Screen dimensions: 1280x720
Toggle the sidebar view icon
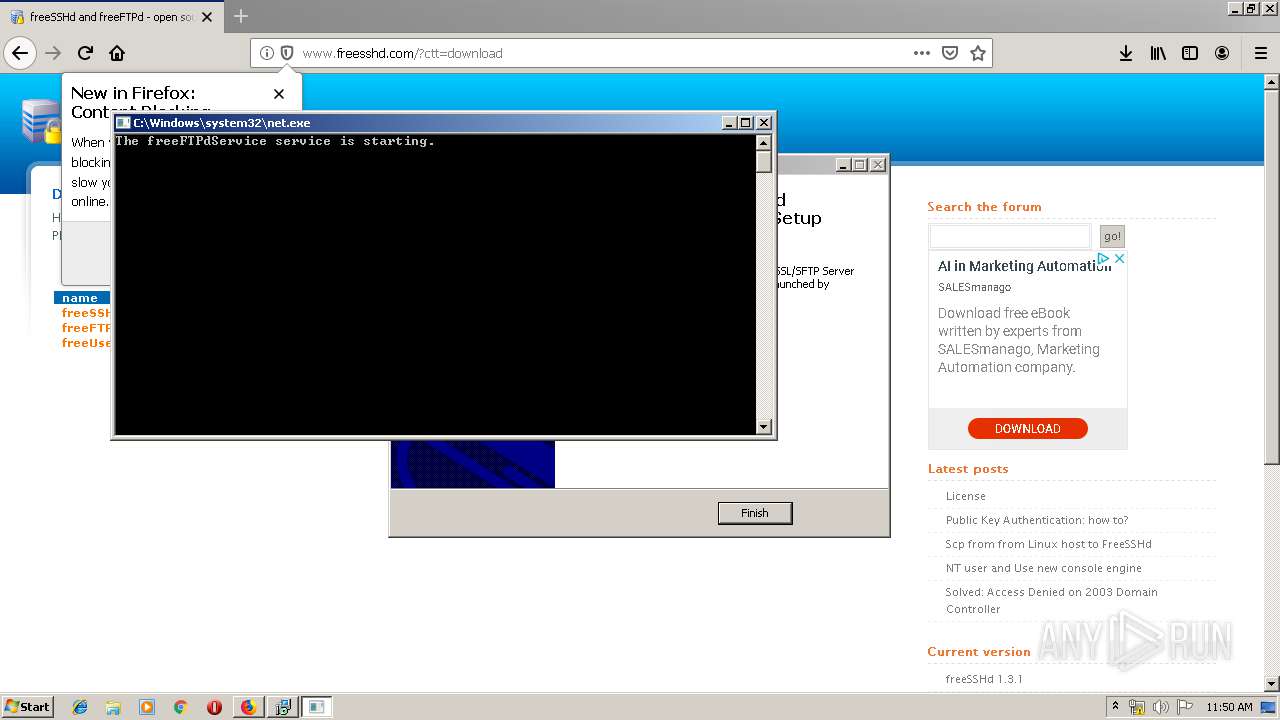coord(1190,53)
